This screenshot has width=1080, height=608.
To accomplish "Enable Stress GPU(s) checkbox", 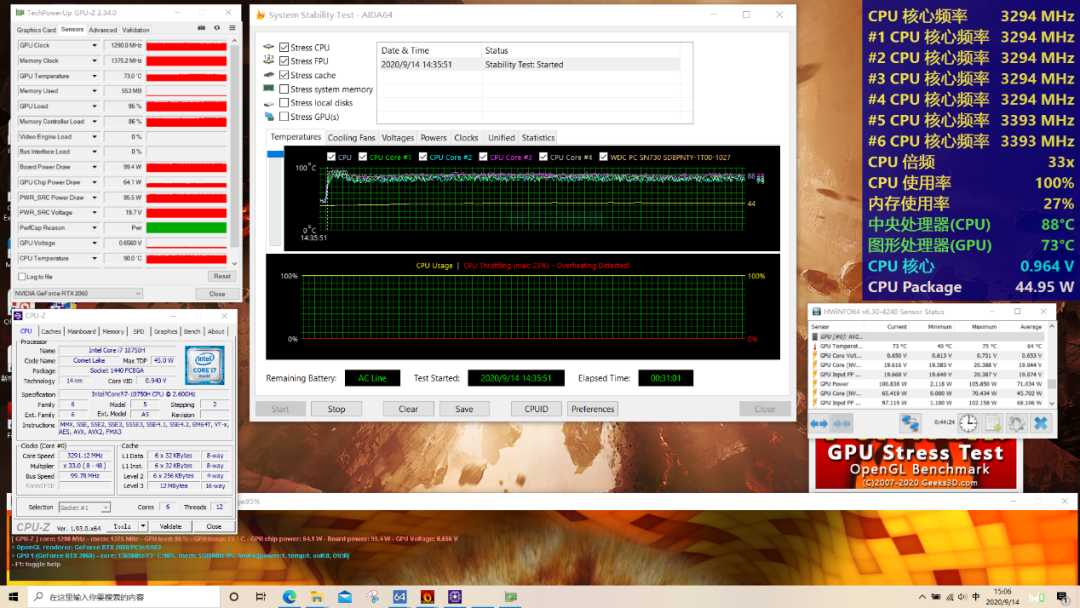I will tap(284, 116).
